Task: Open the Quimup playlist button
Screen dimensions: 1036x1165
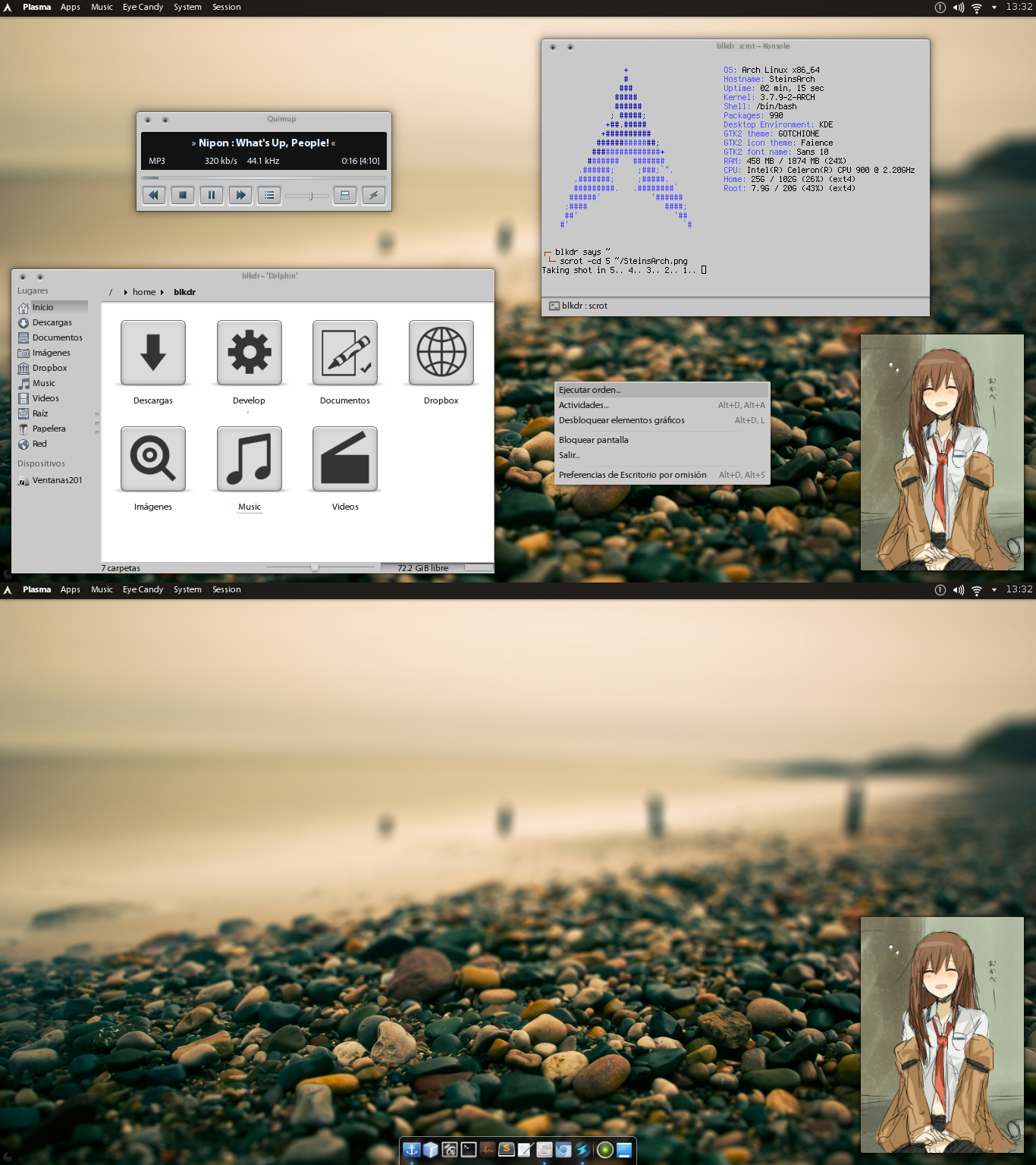Action: pyautogui.click(x=269, y=195)
